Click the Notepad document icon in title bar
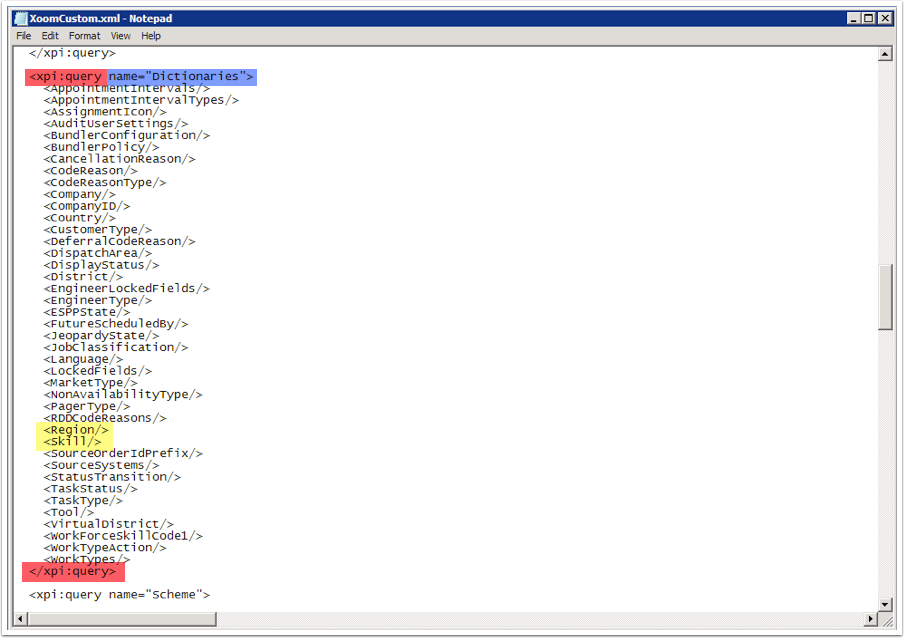Viewport: 904px width, 638px height. tap(21, 18)
